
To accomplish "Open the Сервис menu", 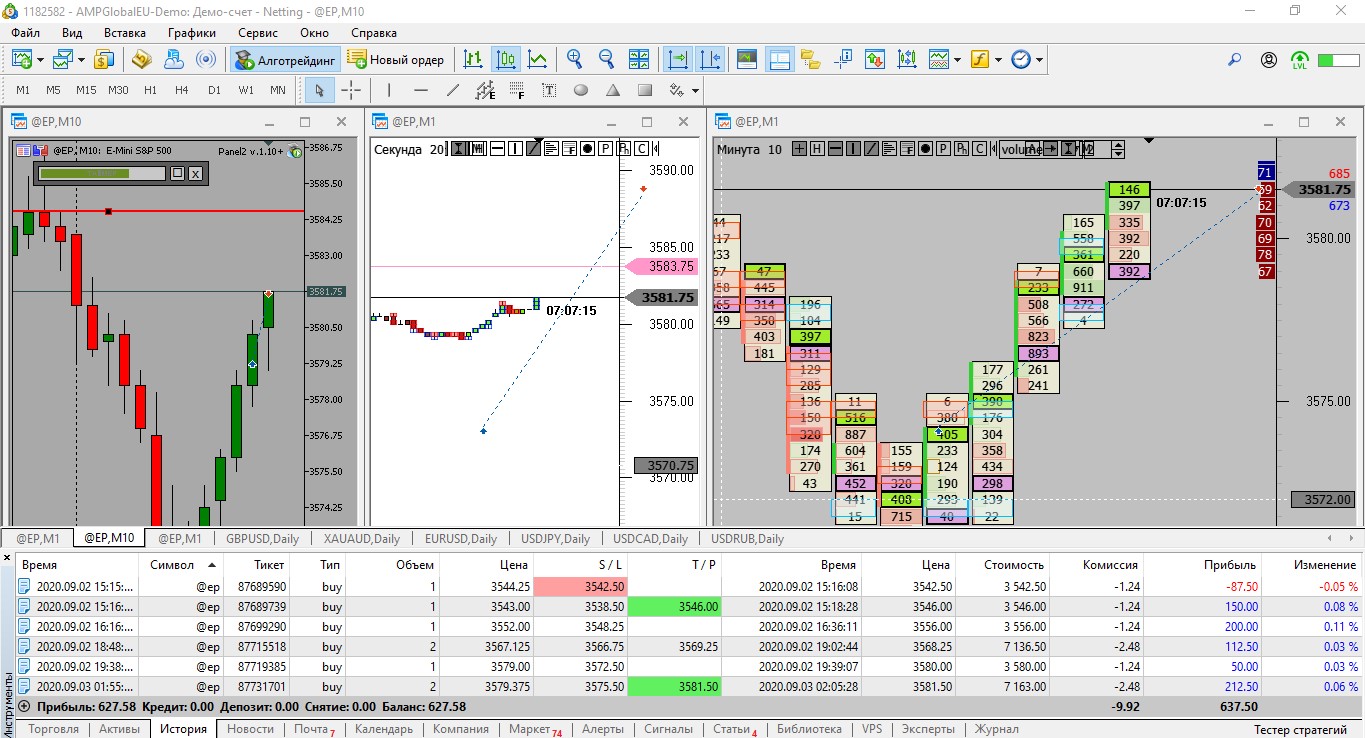I will tap(258, 33).
